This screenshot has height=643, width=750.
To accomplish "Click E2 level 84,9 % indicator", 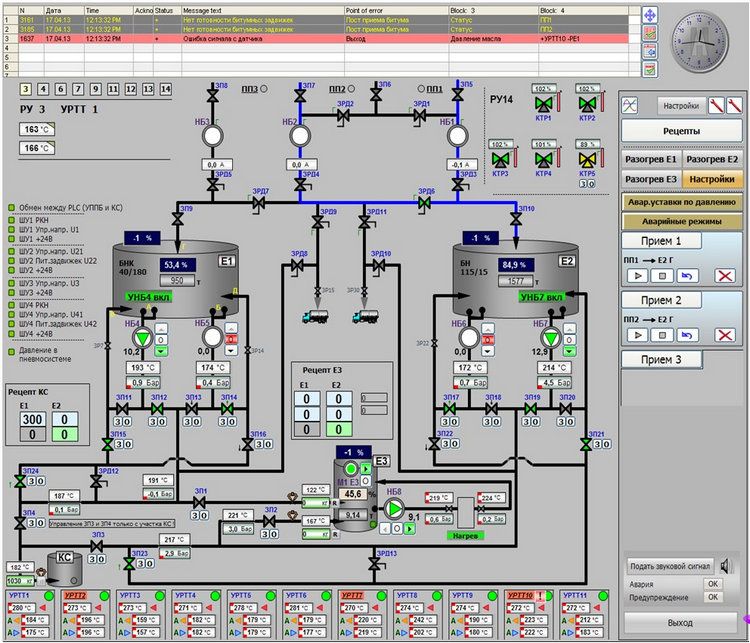I will pyautogui.click(x=515, y=265).
